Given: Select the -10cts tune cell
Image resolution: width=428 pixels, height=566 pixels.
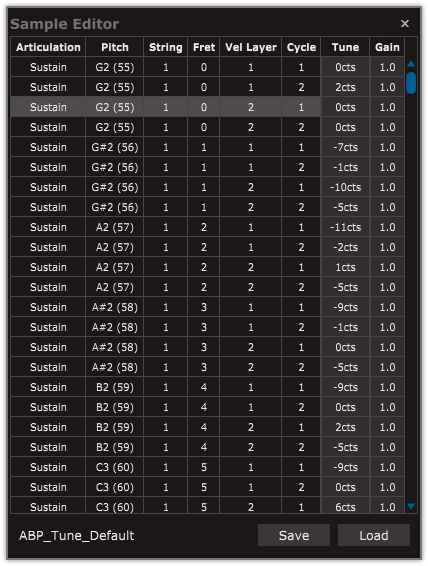Looking at the screenshot, I should point(345,187).
